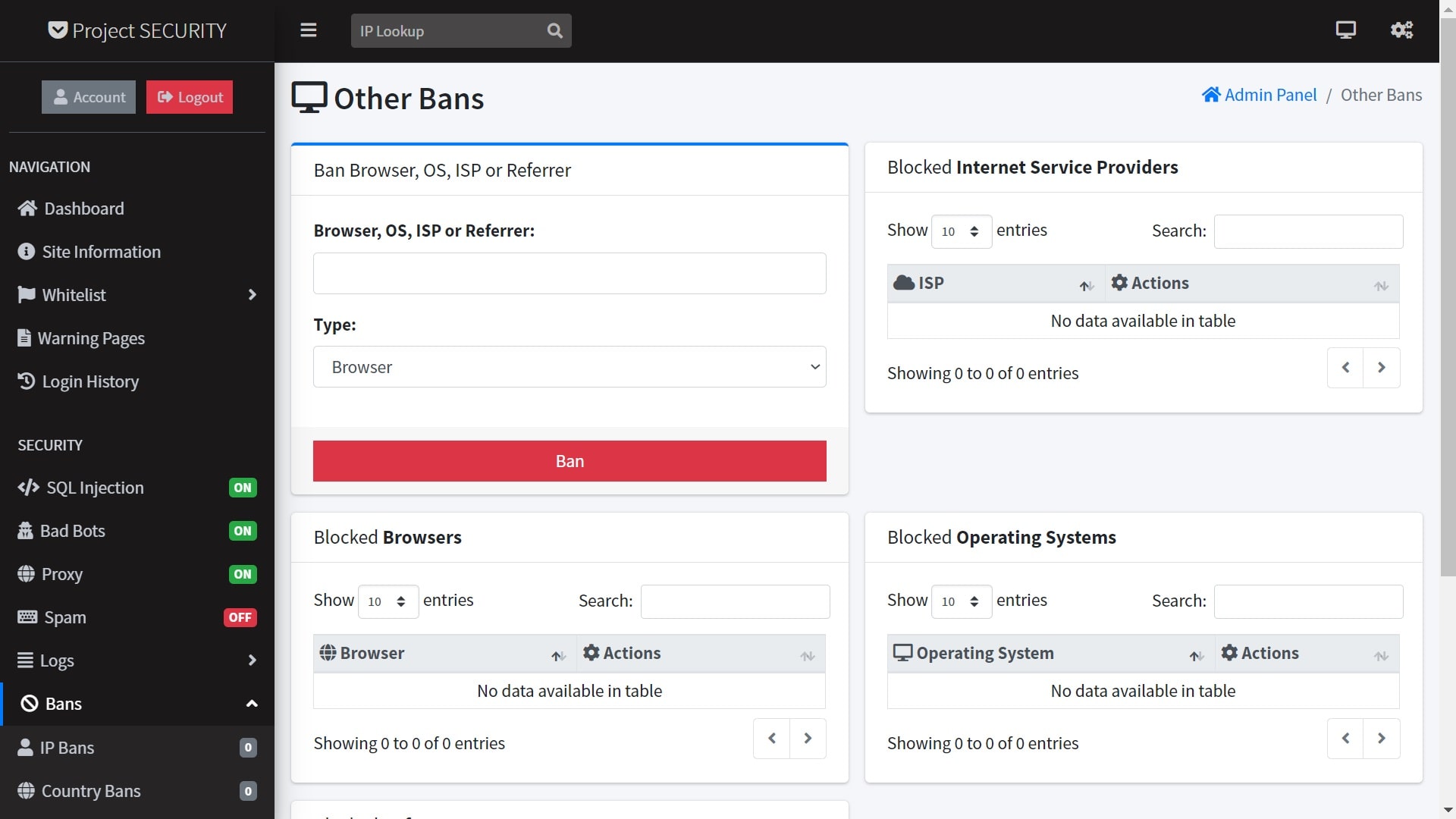Click the Project SECURITY shield logo
Image resolution: width=1456 pixels, height=819 pixels.
point(57,30)
